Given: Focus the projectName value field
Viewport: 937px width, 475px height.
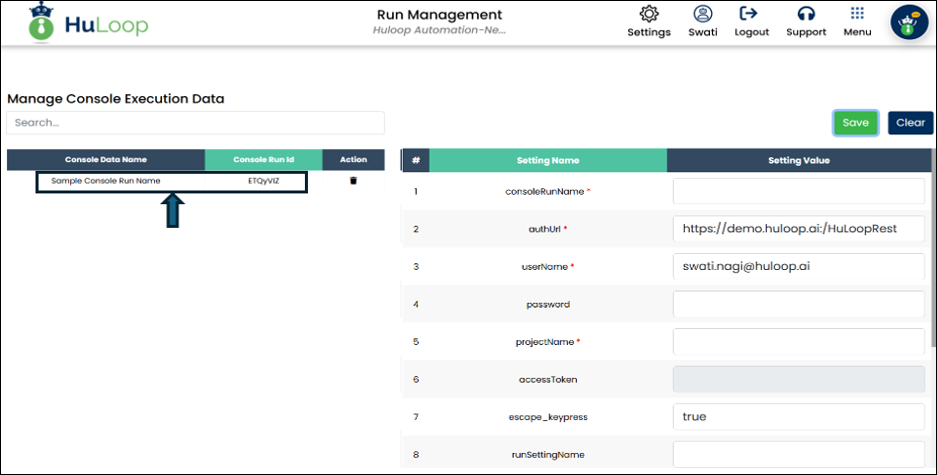Looking at the screenshot, I should [798, 342].
